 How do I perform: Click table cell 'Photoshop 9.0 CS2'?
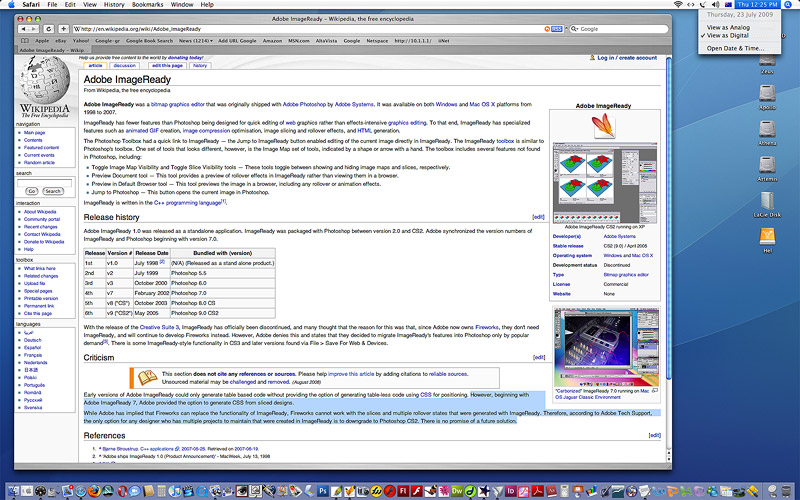coord(222,313)
